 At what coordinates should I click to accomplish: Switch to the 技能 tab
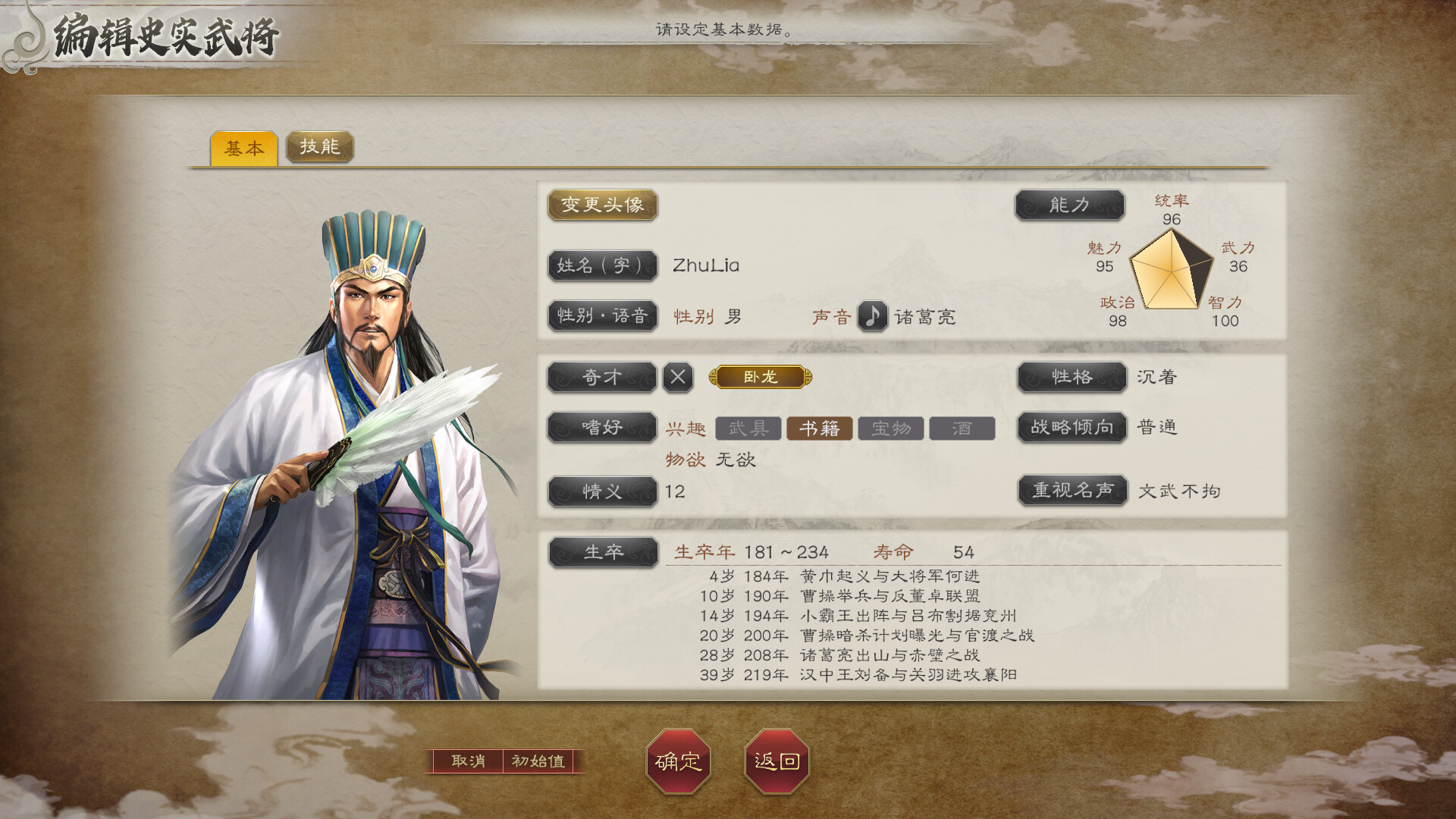coord(320,146)
